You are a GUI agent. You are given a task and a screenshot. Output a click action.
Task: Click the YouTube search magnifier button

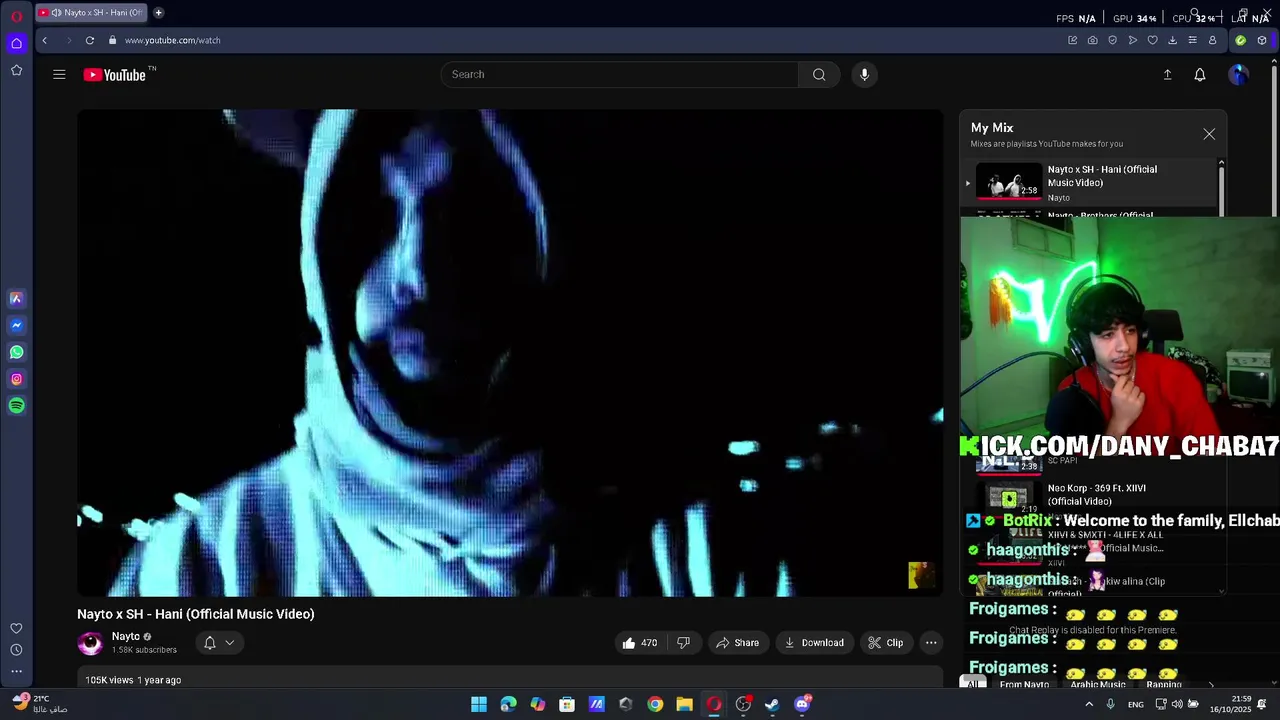click(819, 74)
